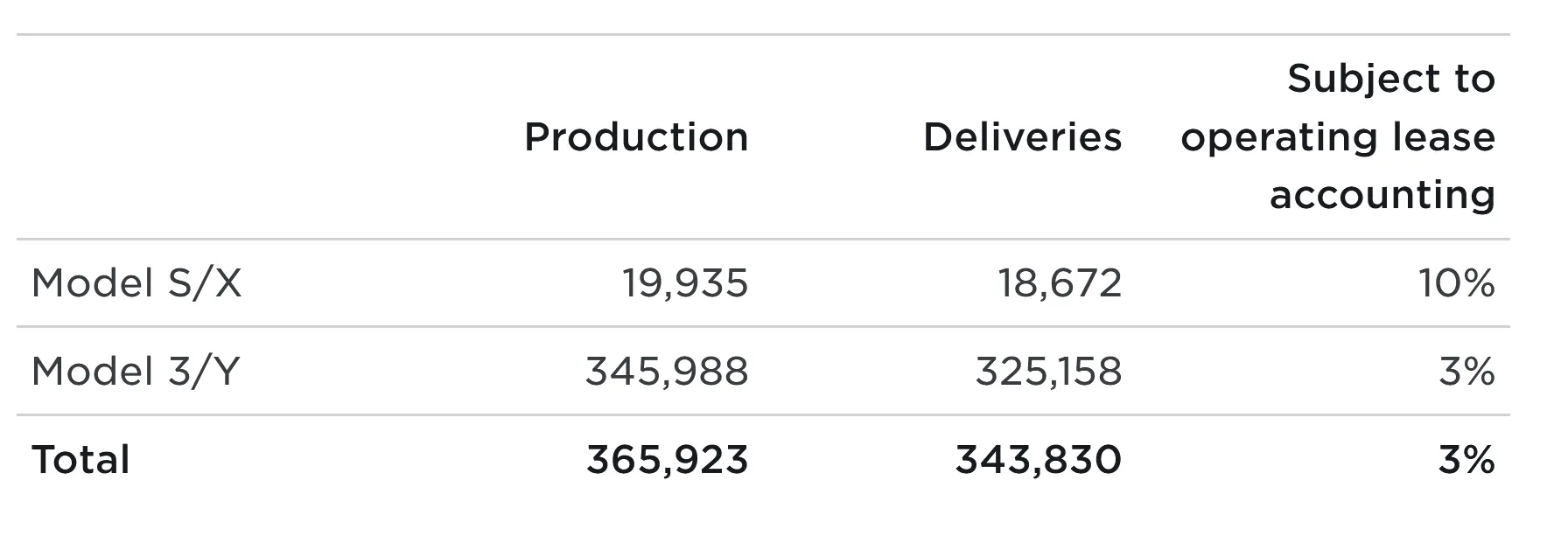Click total production value 365,923

[x=667, y=460]
